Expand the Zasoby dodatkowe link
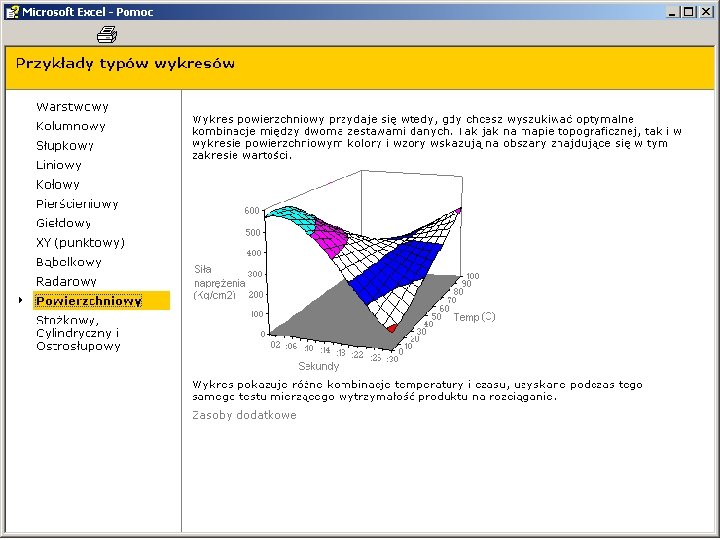This screenshot has width=720, height=540. tap(244, 415)
